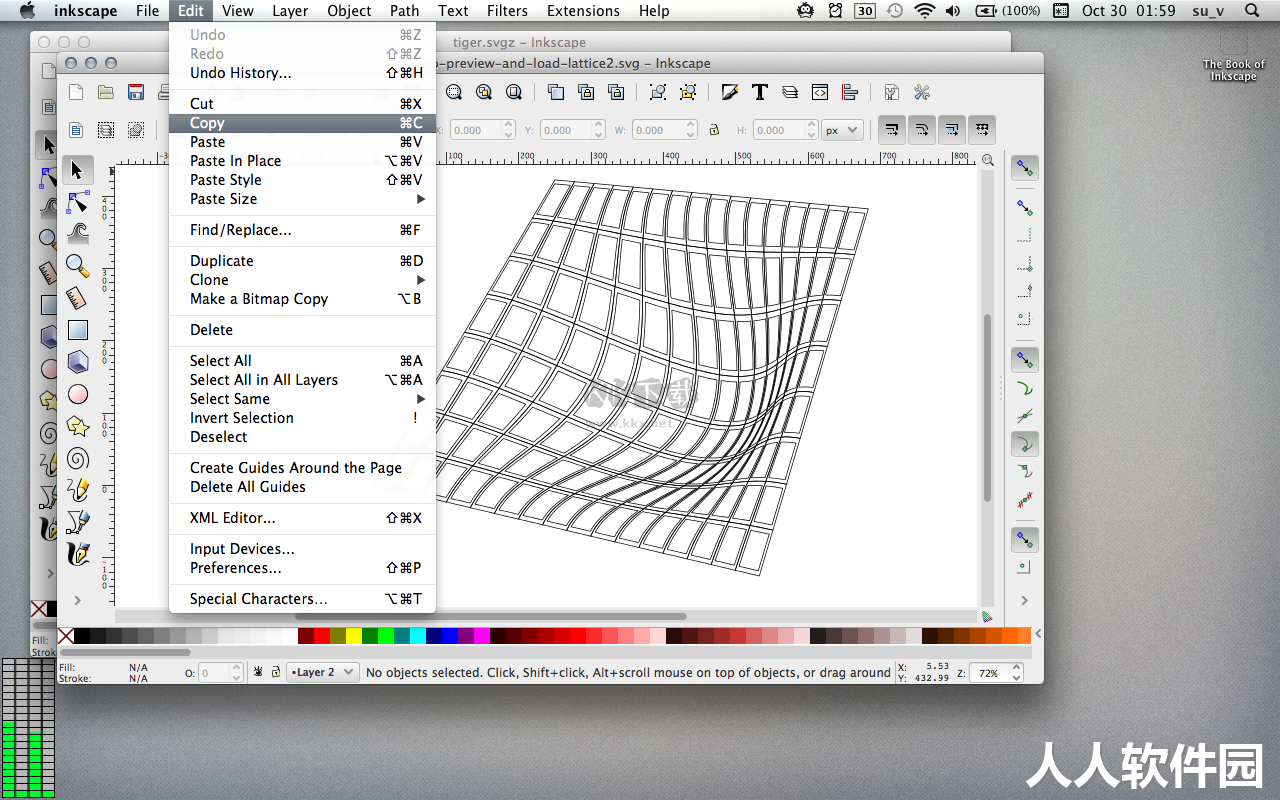The height and width of the screenshot is (800, 1280).
Task: Toggle the width-height lock icon
Action: [x=714, y=130]
